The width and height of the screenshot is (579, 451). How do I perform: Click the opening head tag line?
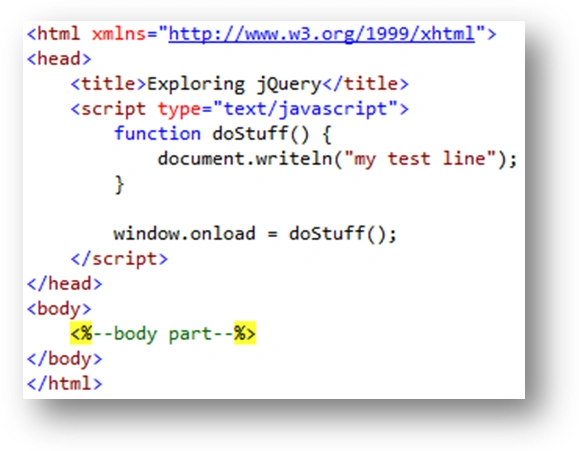[x=59, y=59]
